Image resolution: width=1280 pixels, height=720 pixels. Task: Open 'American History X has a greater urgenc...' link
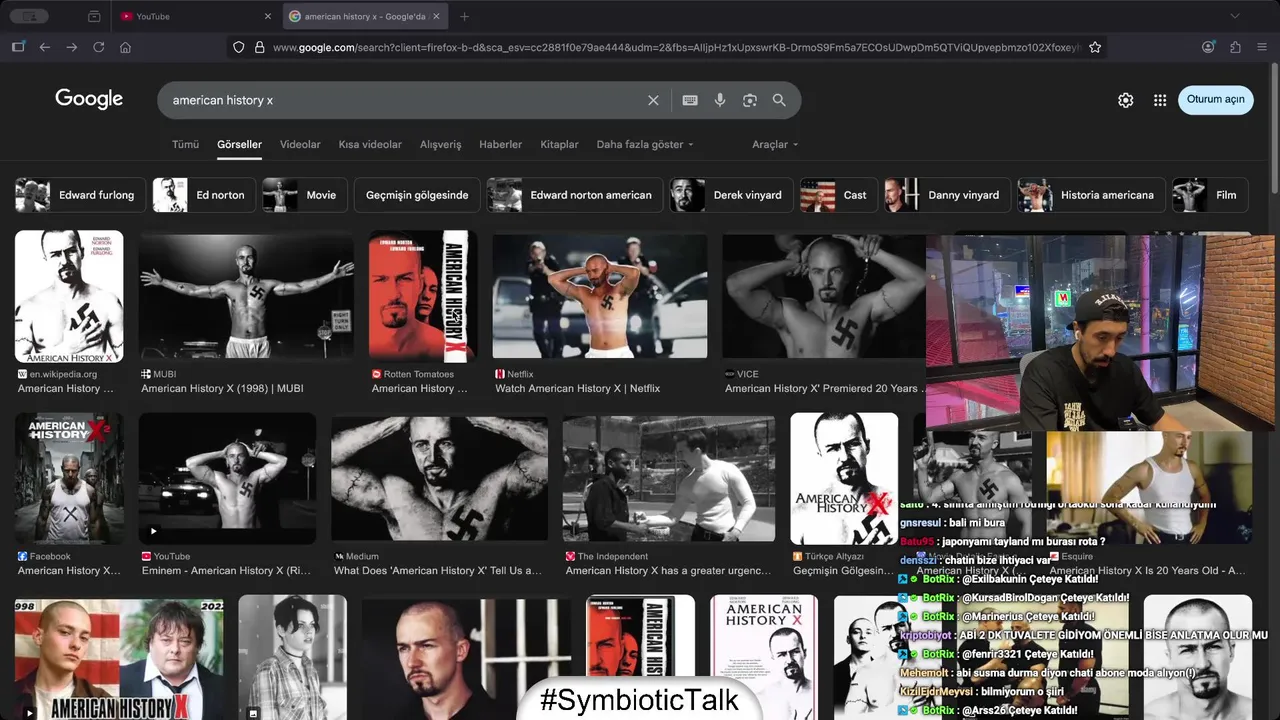coord(669,570)
